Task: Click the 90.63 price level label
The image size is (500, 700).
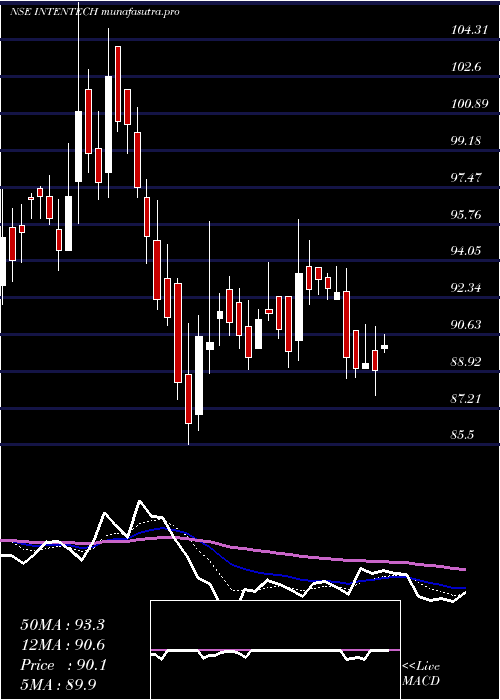Action: pyautogui.click(x=466, y=325)
